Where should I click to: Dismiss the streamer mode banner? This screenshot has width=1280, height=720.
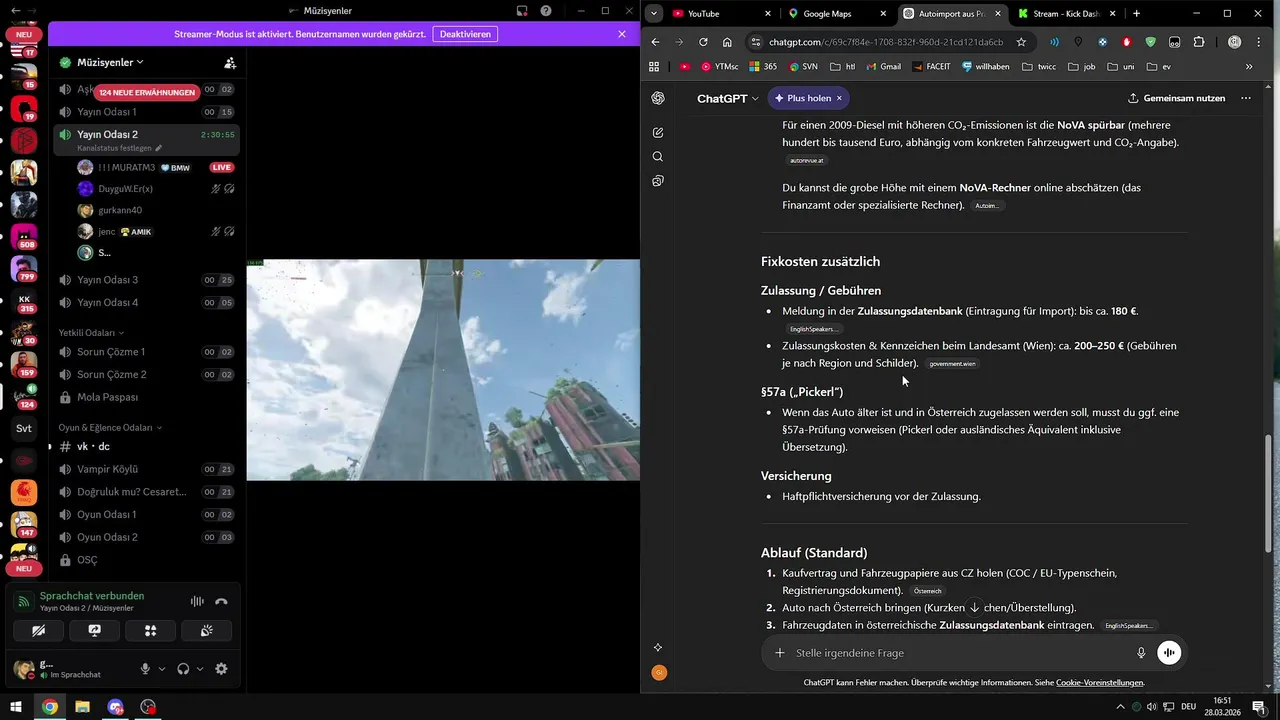[x=622, y=34]
